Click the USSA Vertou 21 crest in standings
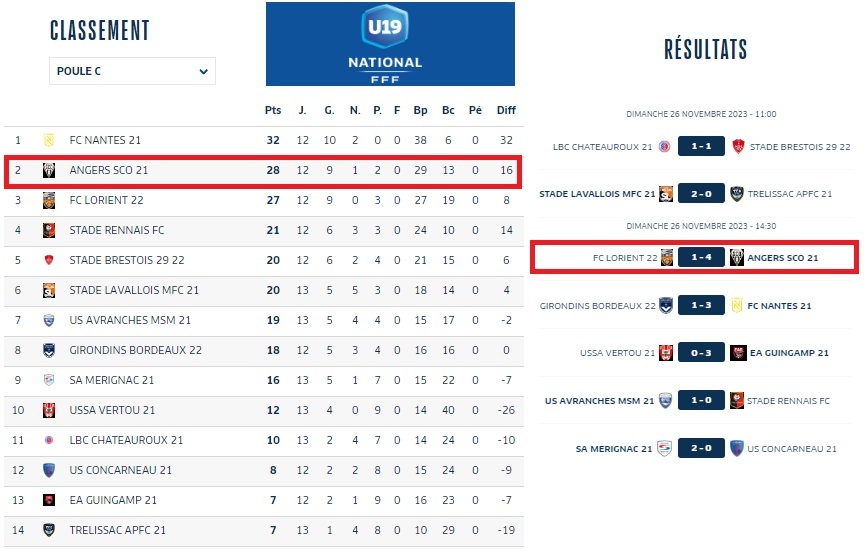Image resolution: width=864 pixels, height=550 pixels. pos(48,410)
